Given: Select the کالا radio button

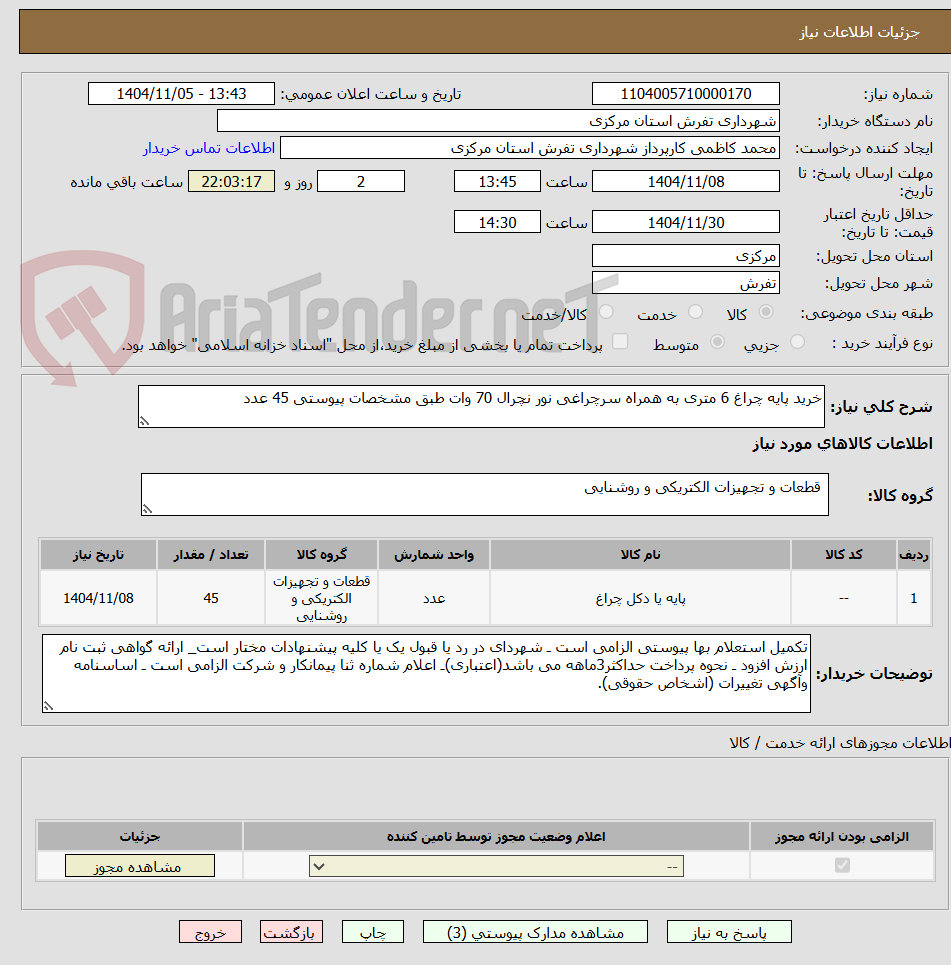Looking at the screenshot, I should coord(766,312).
